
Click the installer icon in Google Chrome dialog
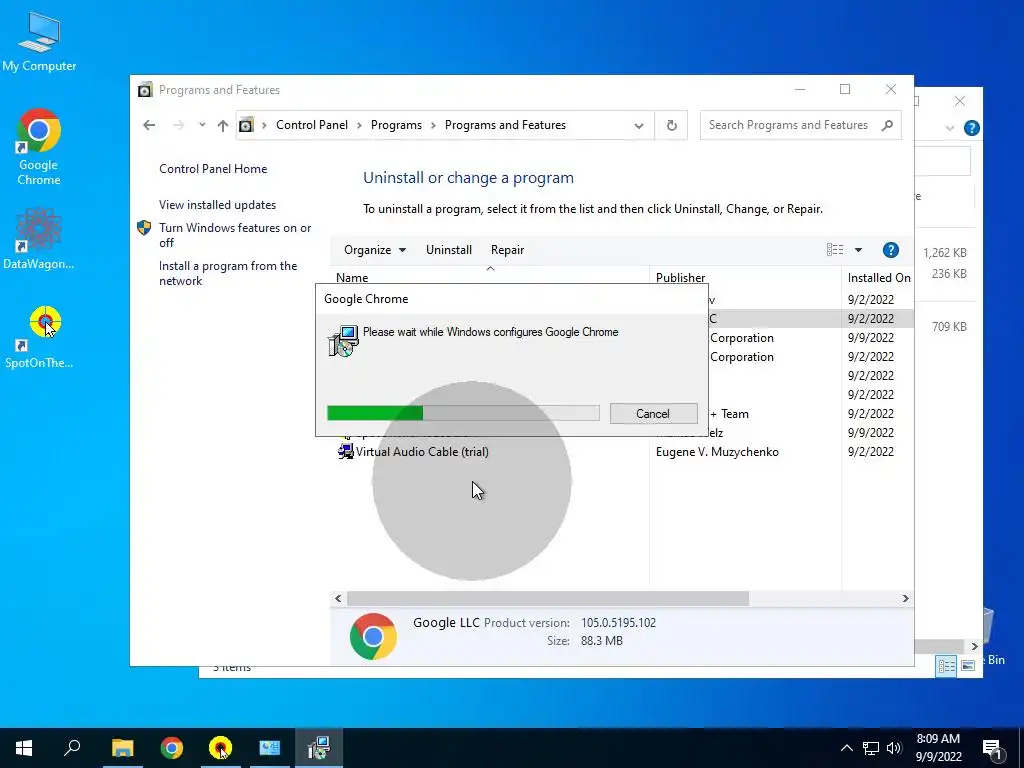tap(344, 341)
